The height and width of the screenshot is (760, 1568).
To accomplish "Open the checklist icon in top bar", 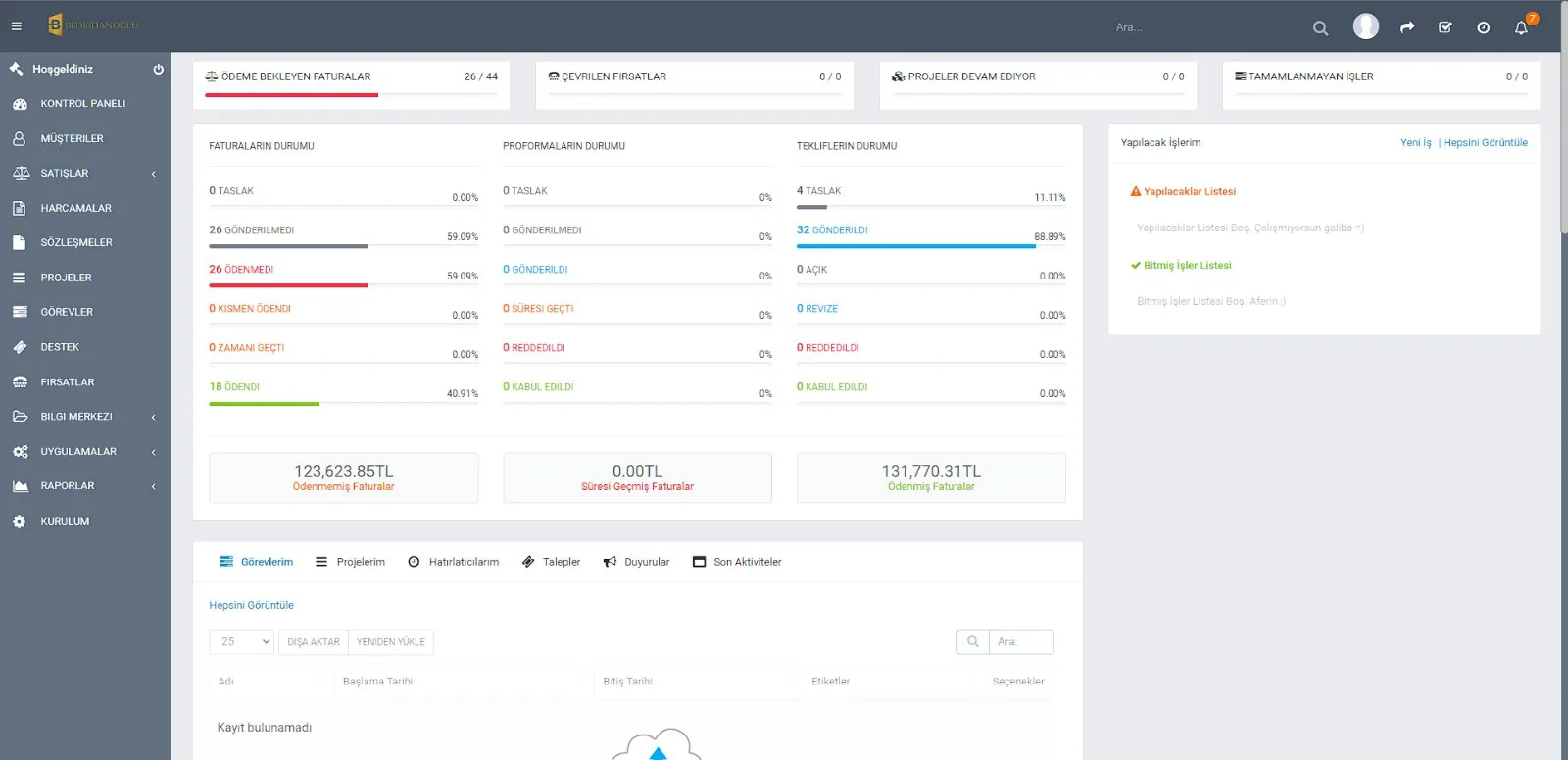I will [1445, 27].
